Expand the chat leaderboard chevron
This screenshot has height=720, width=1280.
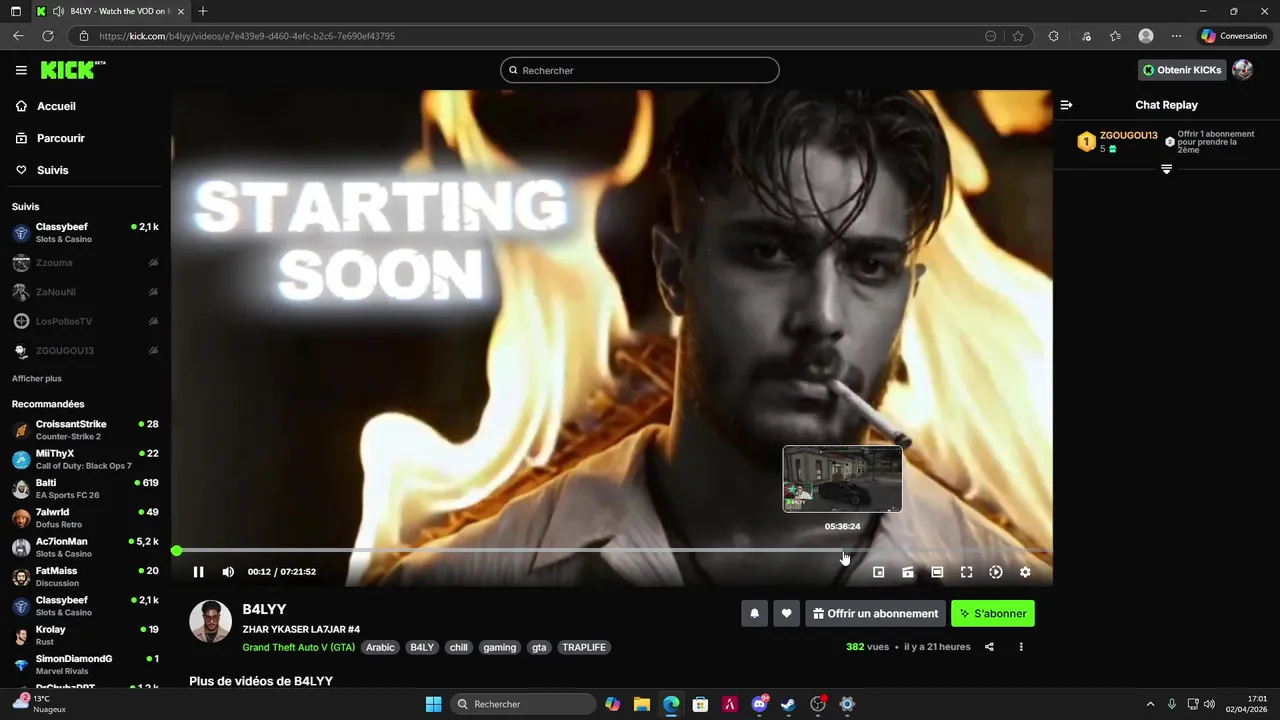[x=1166, y=169]
